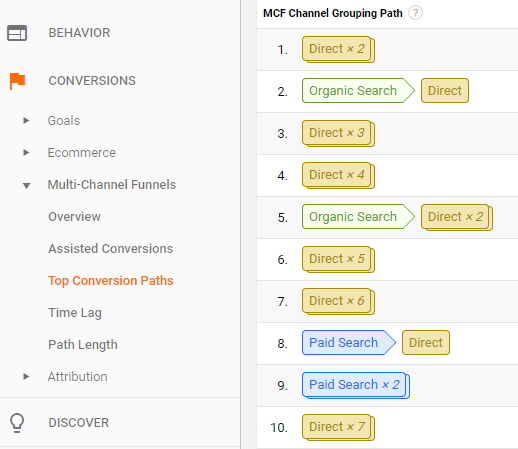Open the Overview report
Image resolution: width=518 pixels, height=449 pixels.
[x=74, y=217]
